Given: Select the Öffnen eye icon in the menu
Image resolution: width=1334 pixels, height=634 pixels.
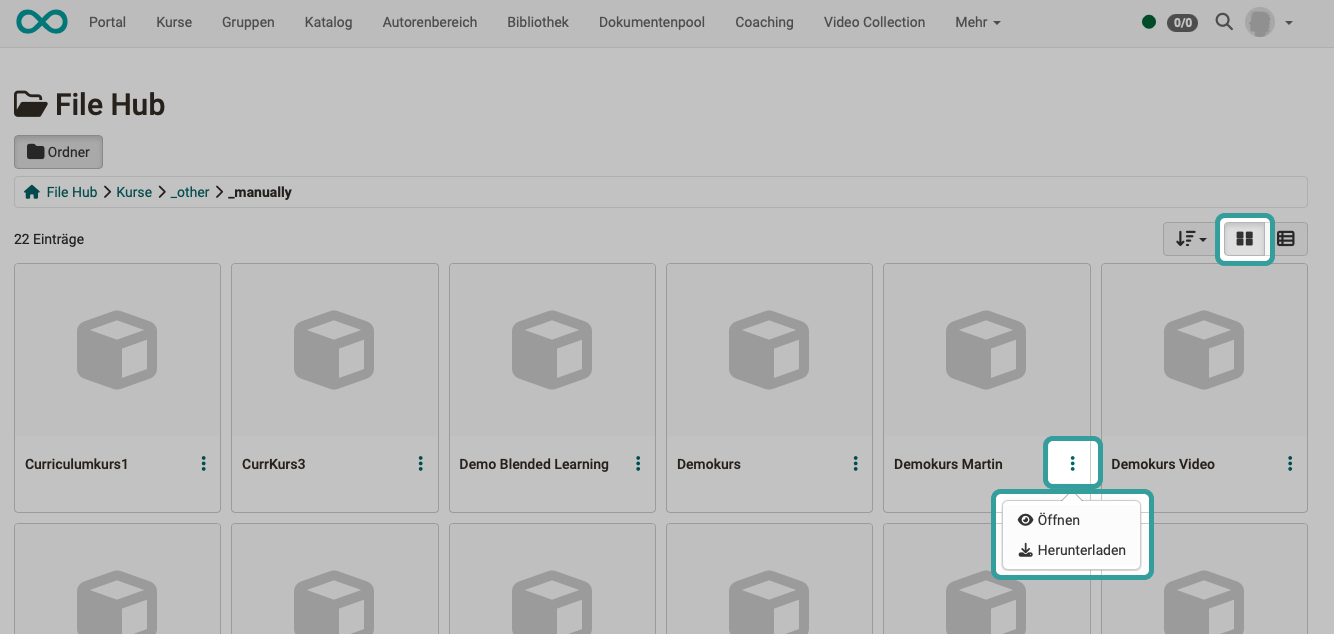Looking at the screenshot, I should [1024, 519].
